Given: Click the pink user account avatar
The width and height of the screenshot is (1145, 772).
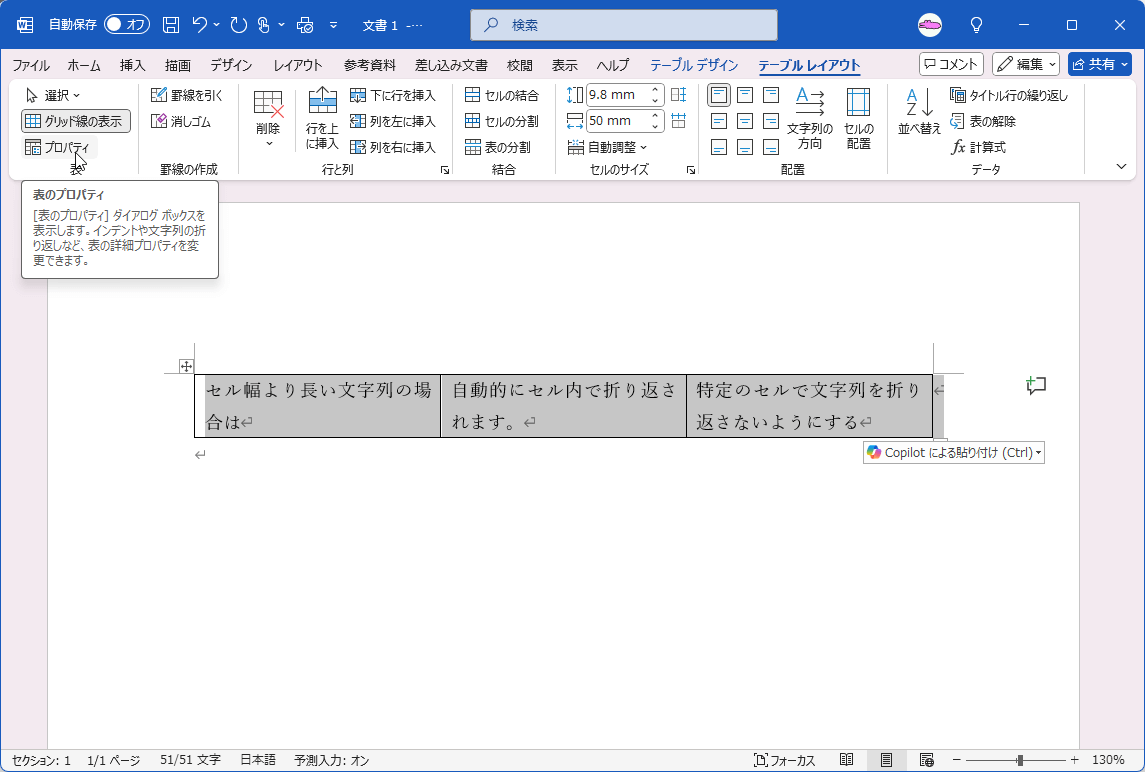Looking at the screenshot, I should [930, 25].
